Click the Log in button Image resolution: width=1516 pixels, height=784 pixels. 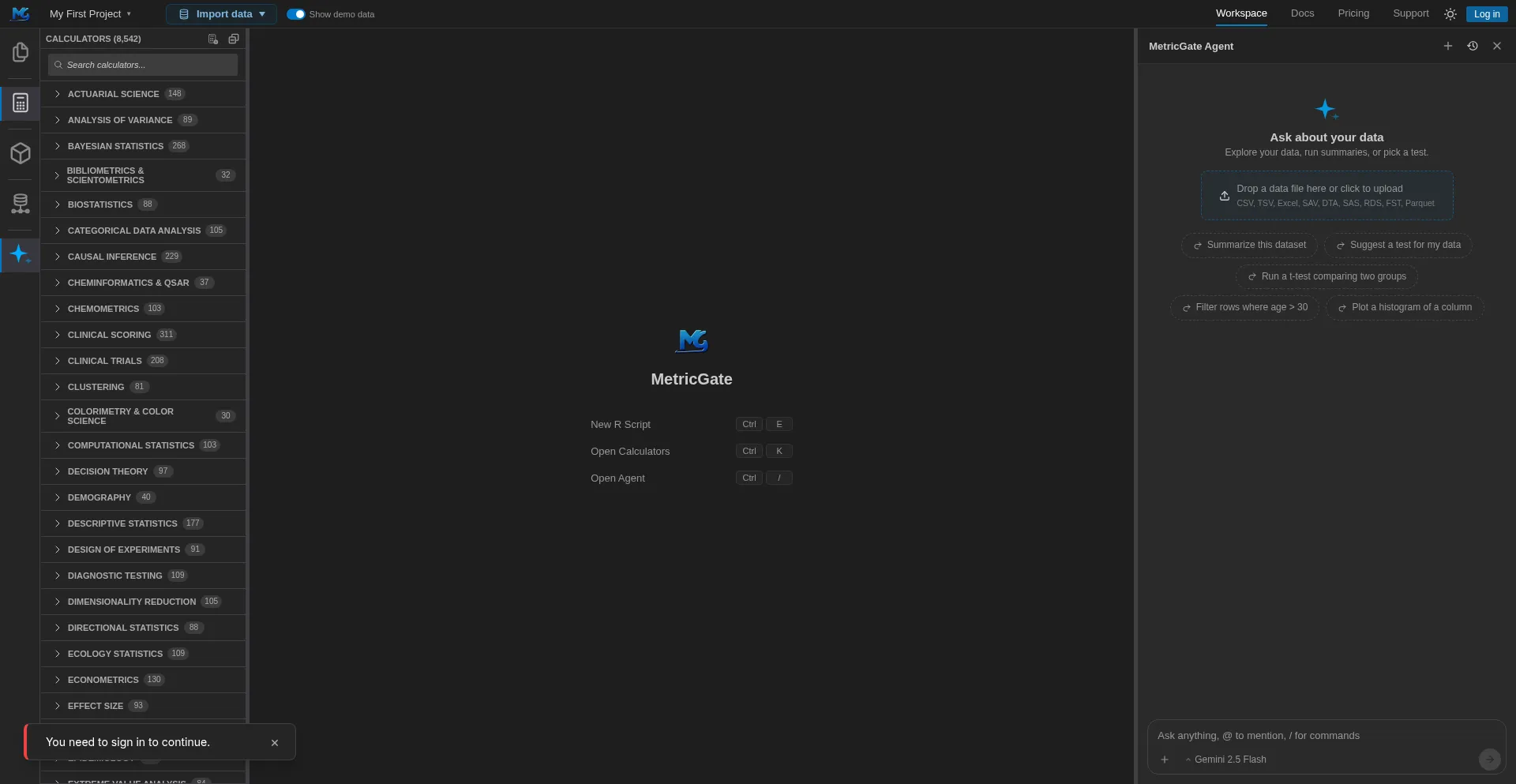pos(1487,14)
